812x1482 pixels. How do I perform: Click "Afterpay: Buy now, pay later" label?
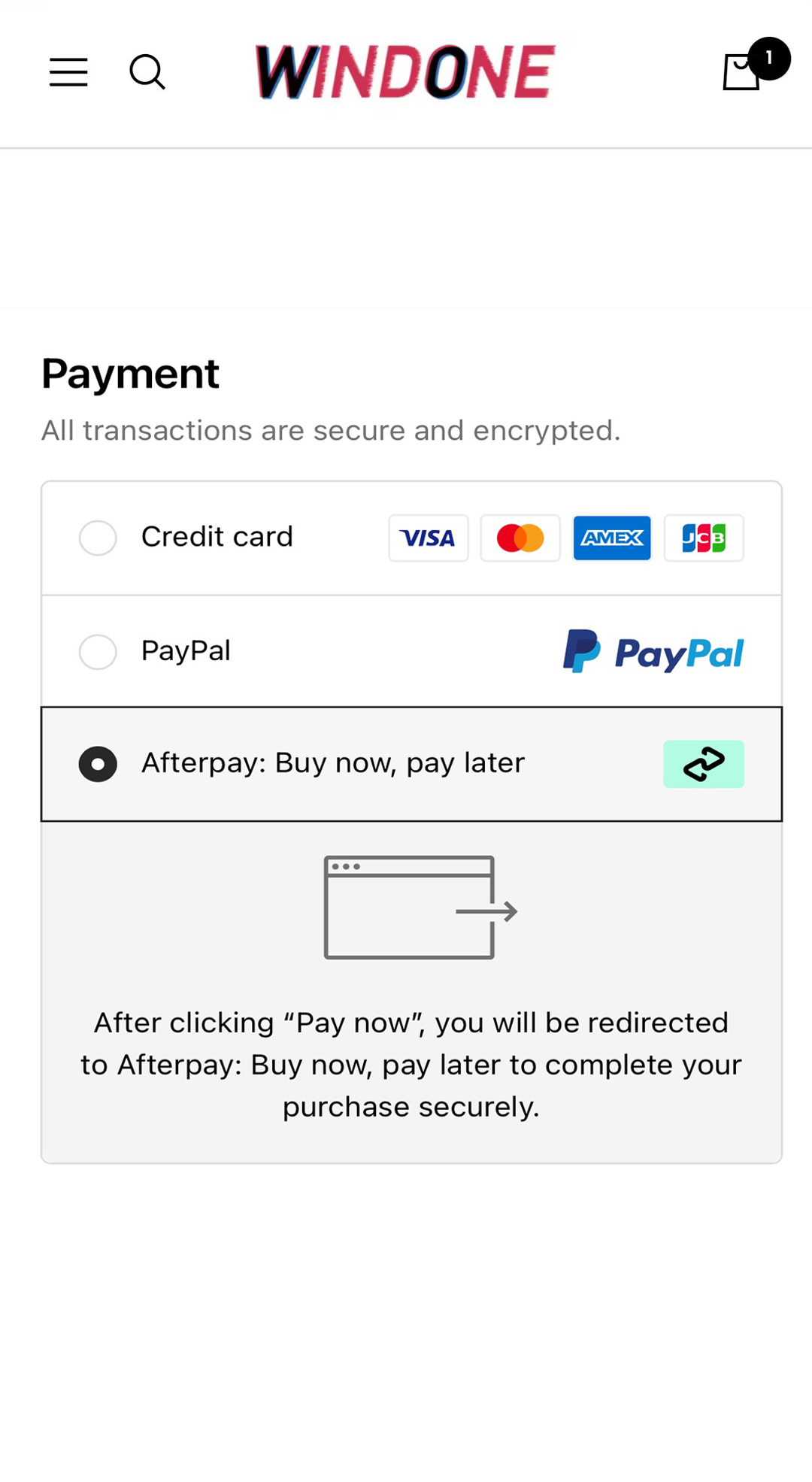pyautogui.click(x=333, y=763)
